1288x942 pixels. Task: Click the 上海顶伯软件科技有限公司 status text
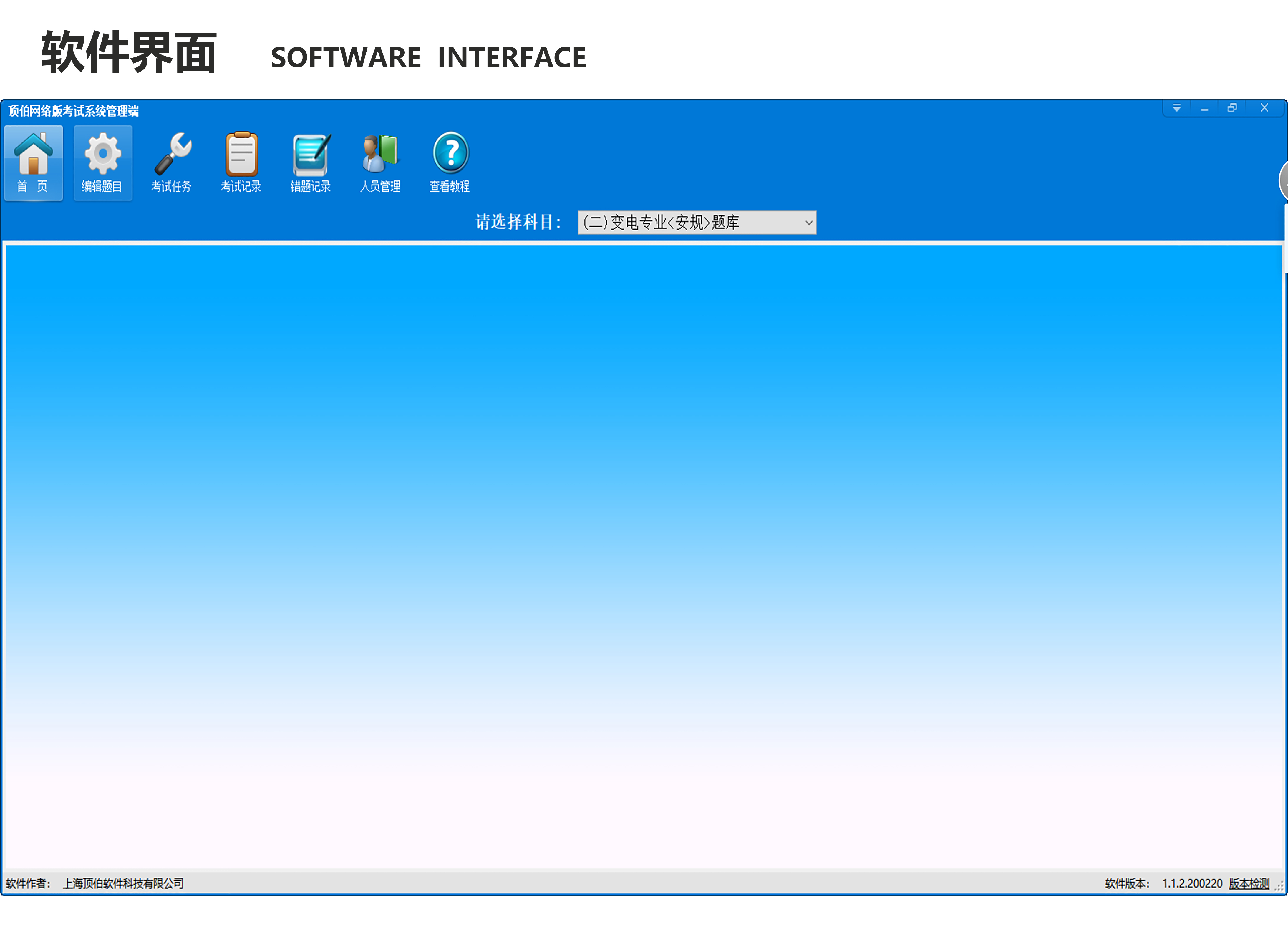123,883
